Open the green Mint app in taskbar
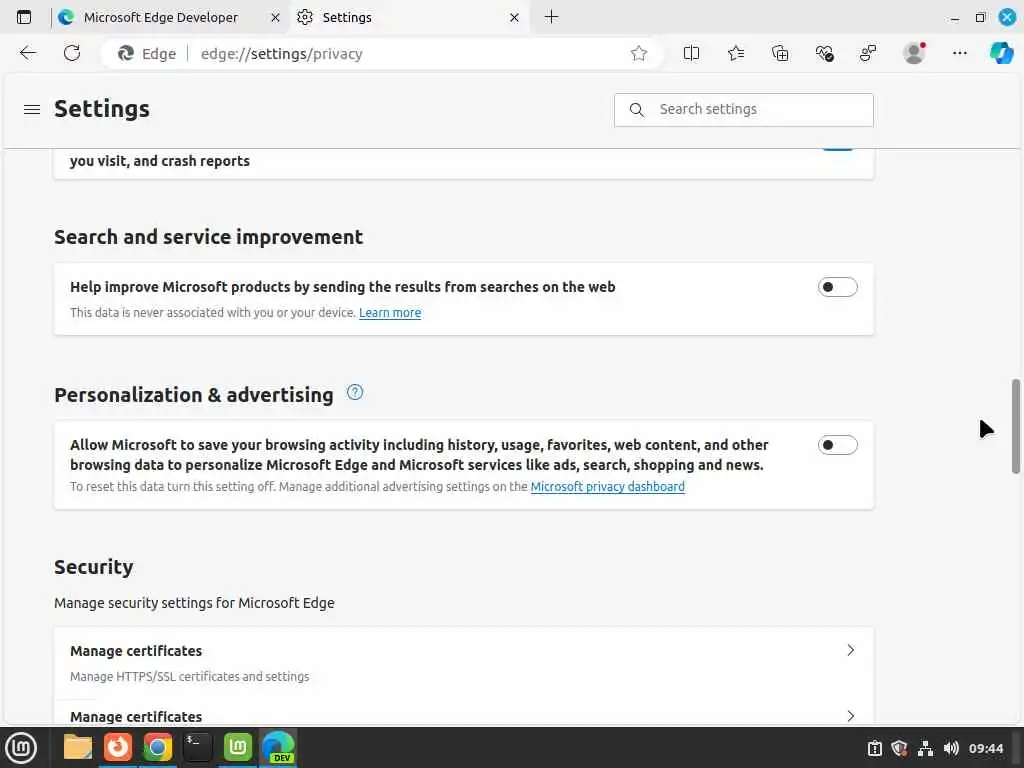The image size is (1024, 768). click(238, 747)
